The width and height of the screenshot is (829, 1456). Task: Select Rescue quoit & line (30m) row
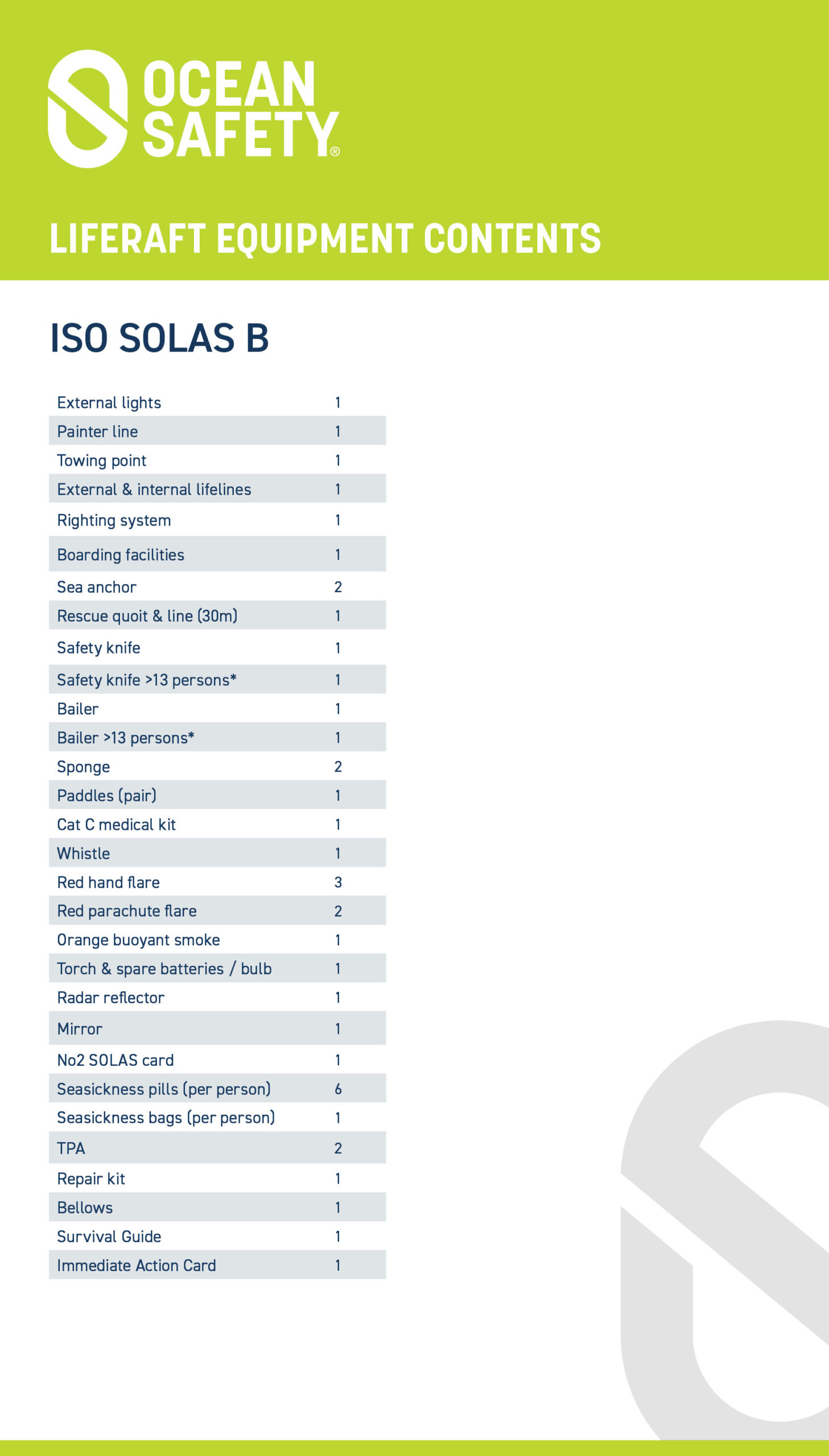217,615
